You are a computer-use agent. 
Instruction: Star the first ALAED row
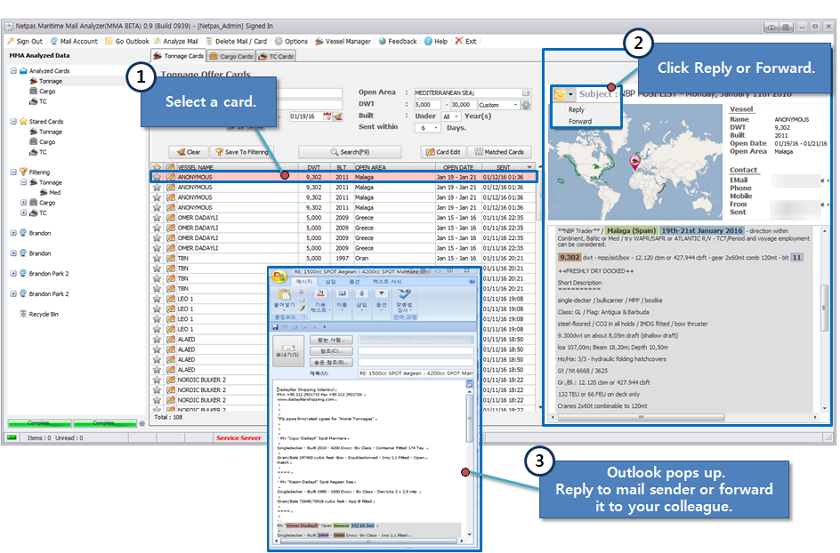coord(156,339)
